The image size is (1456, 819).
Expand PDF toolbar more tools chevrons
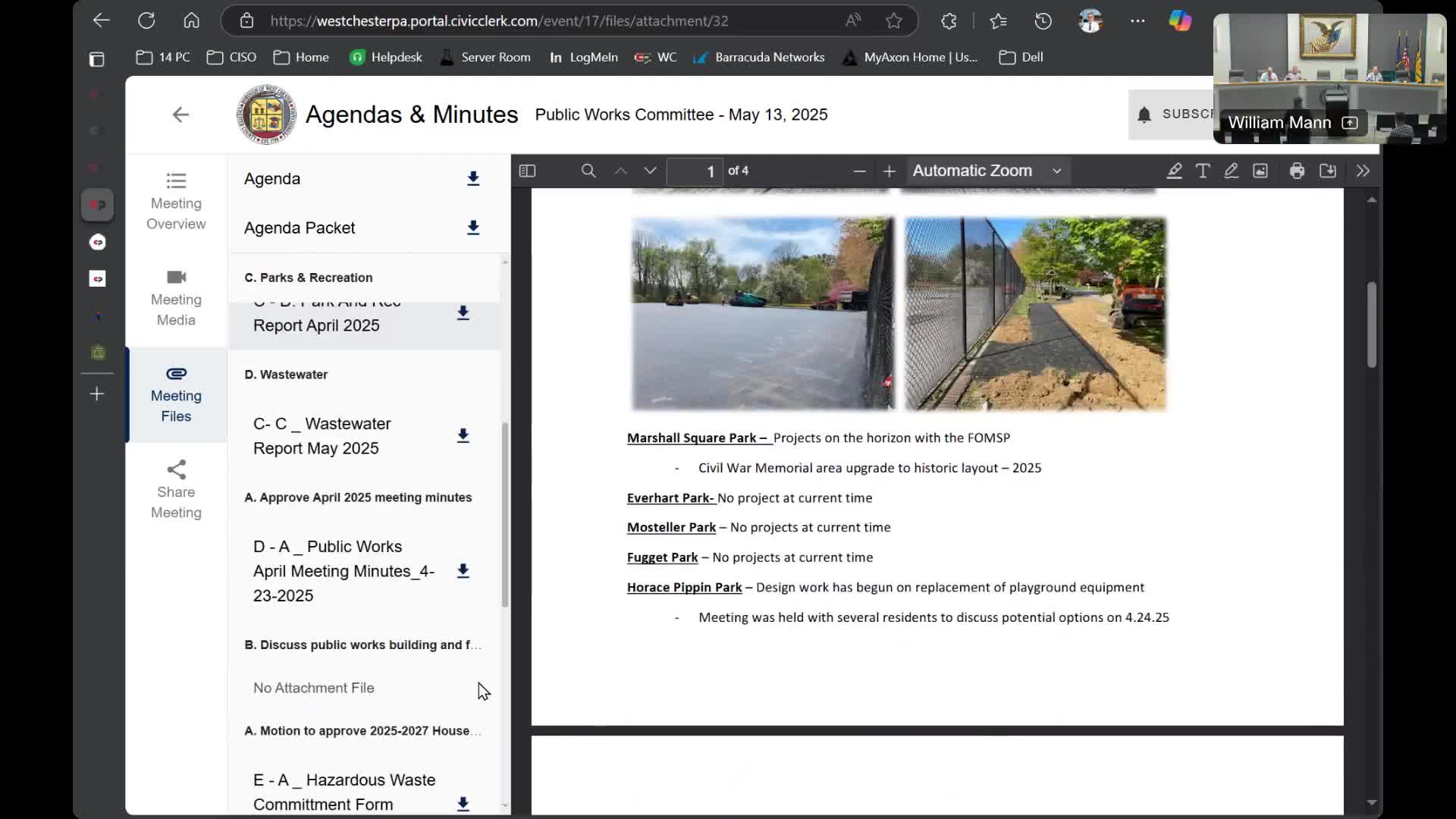pos(1363,171)
